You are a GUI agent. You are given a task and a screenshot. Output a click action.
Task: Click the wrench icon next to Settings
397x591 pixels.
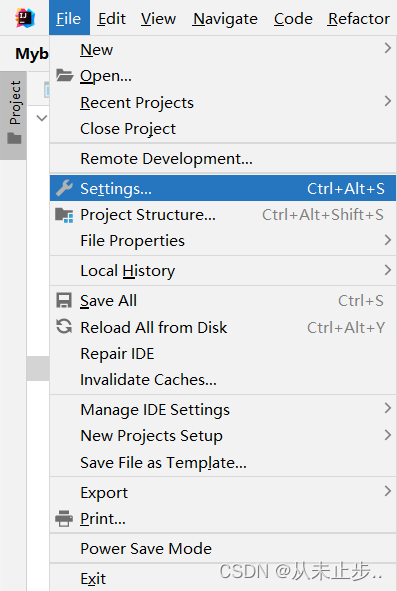tap(64, 188)
